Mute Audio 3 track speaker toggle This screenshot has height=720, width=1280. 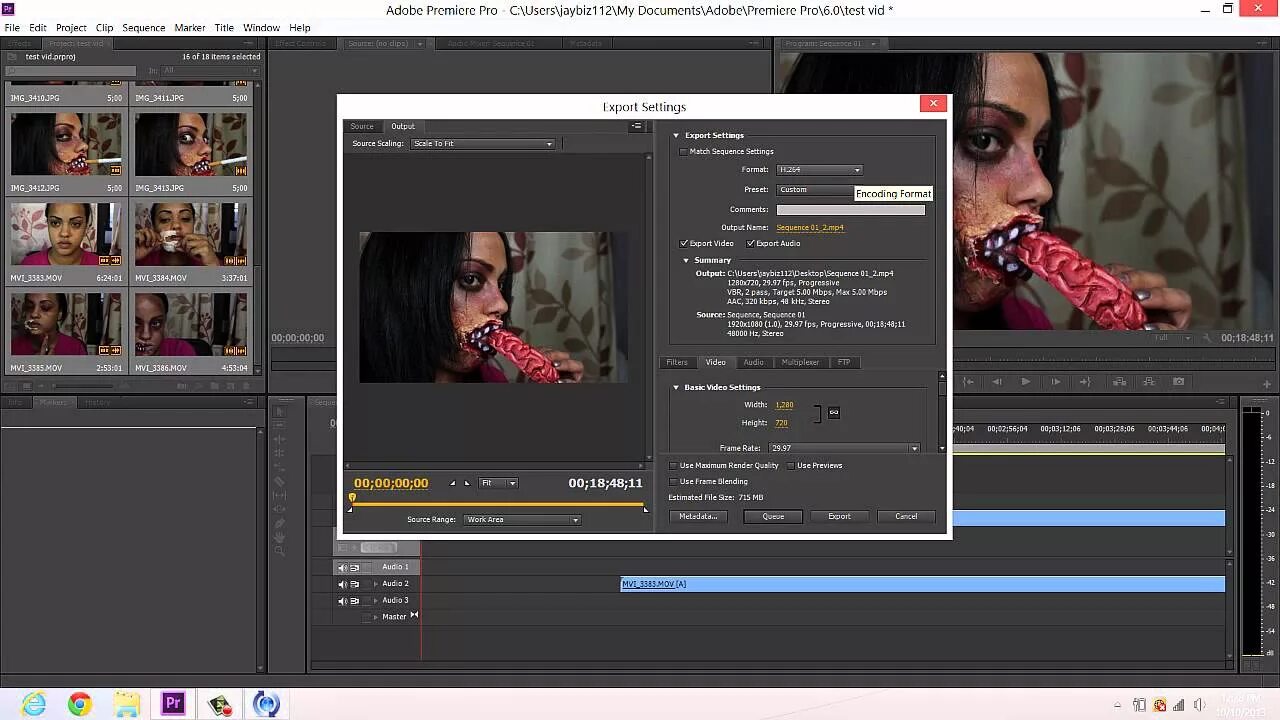pos(342,601)
